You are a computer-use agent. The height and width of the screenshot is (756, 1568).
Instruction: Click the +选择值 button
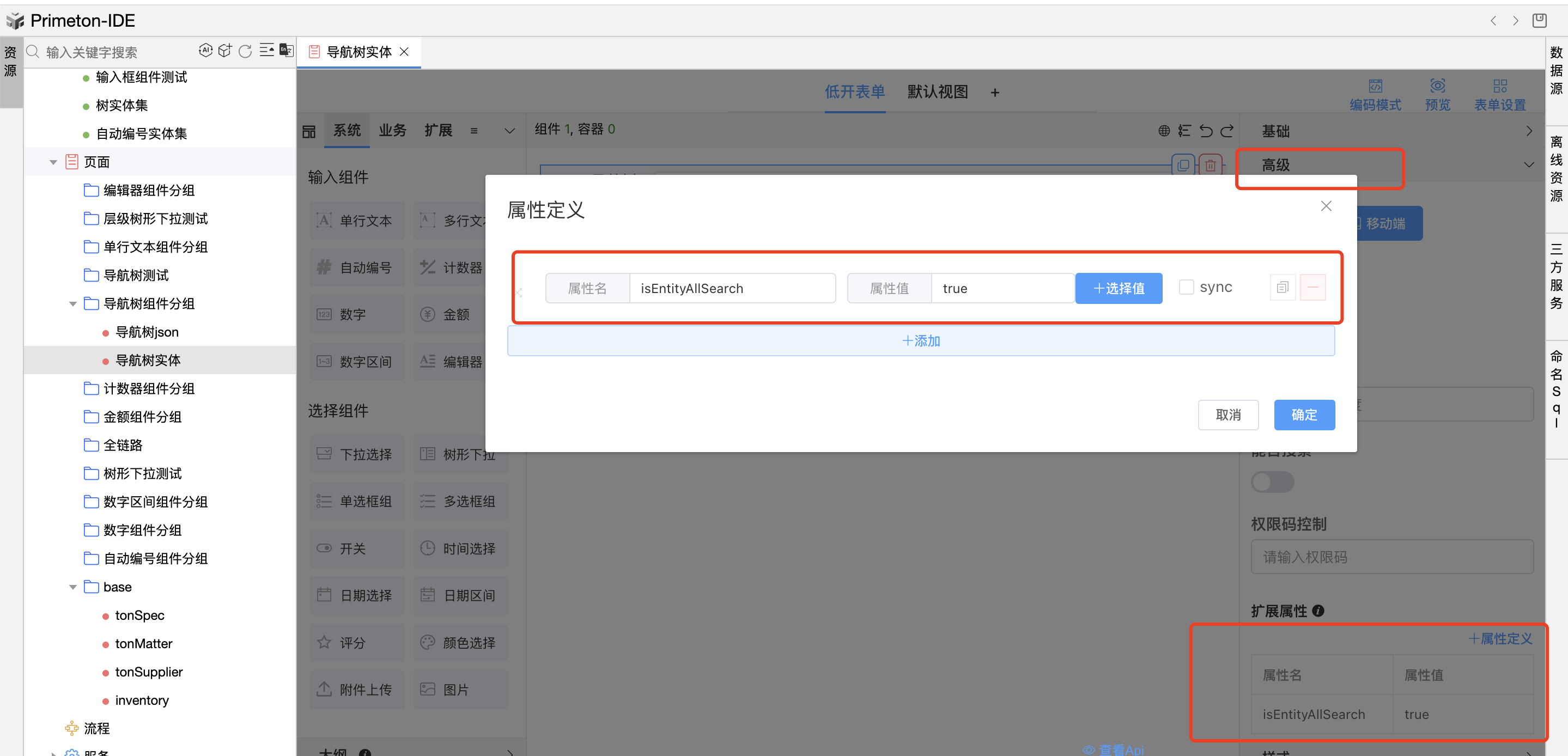pos(1118,289)
